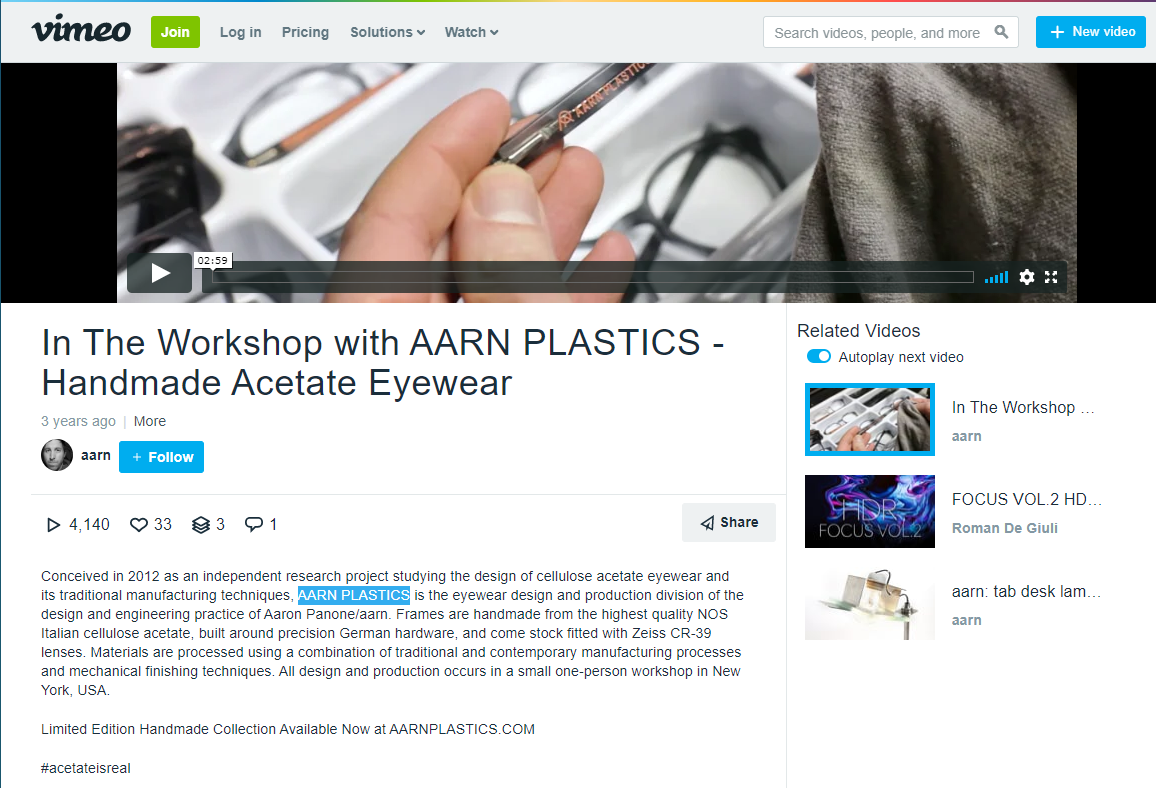Viewport: 1156px width, 788px height.
Task: Open comments via speech bubble icon
Action: (254, 524)
